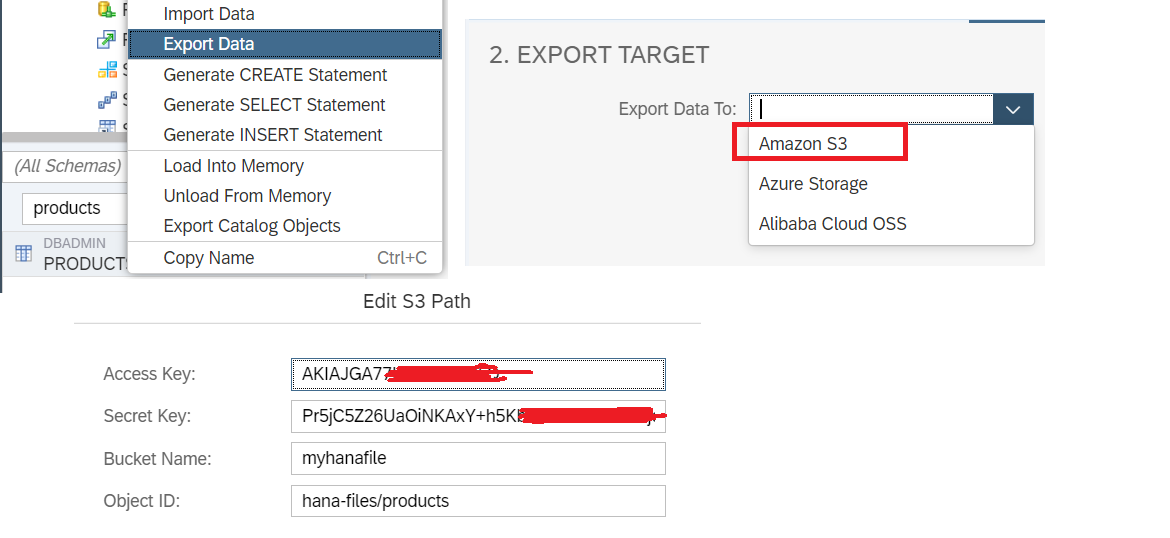Click the orange and blue grid icon
1170x538 pixels.
coord(107,70)
